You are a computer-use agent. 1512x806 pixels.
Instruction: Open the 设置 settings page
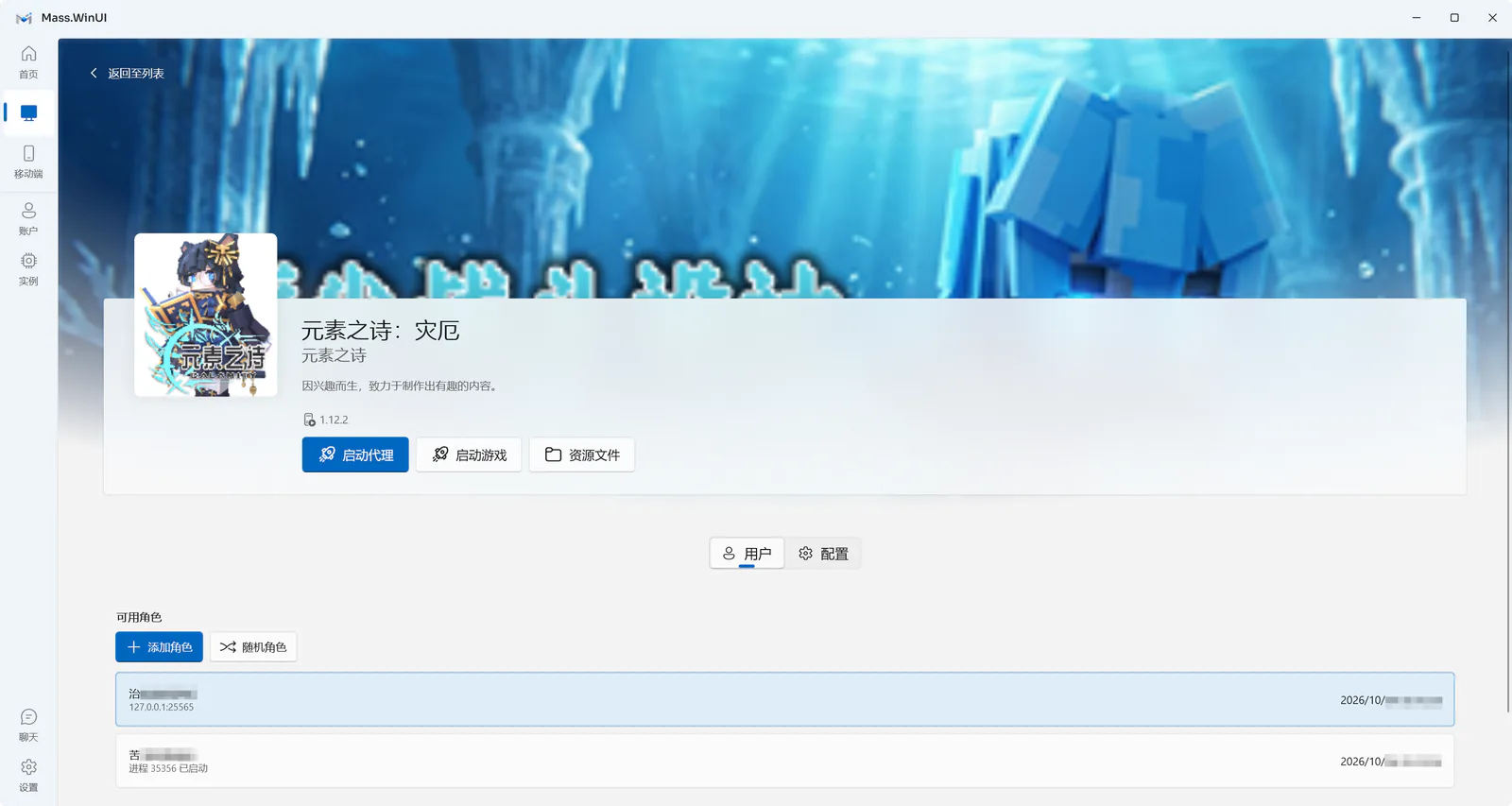click(28, 776)
